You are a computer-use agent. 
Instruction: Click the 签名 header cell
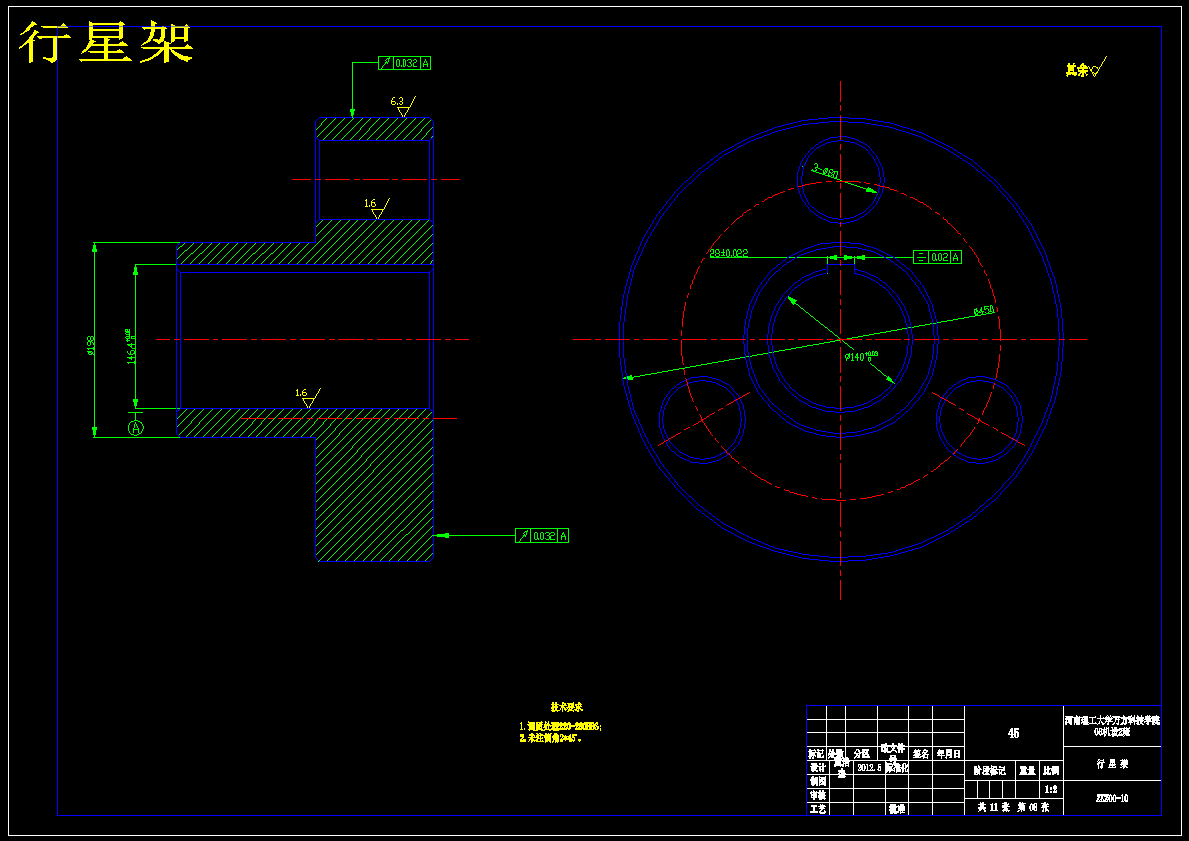921,754
